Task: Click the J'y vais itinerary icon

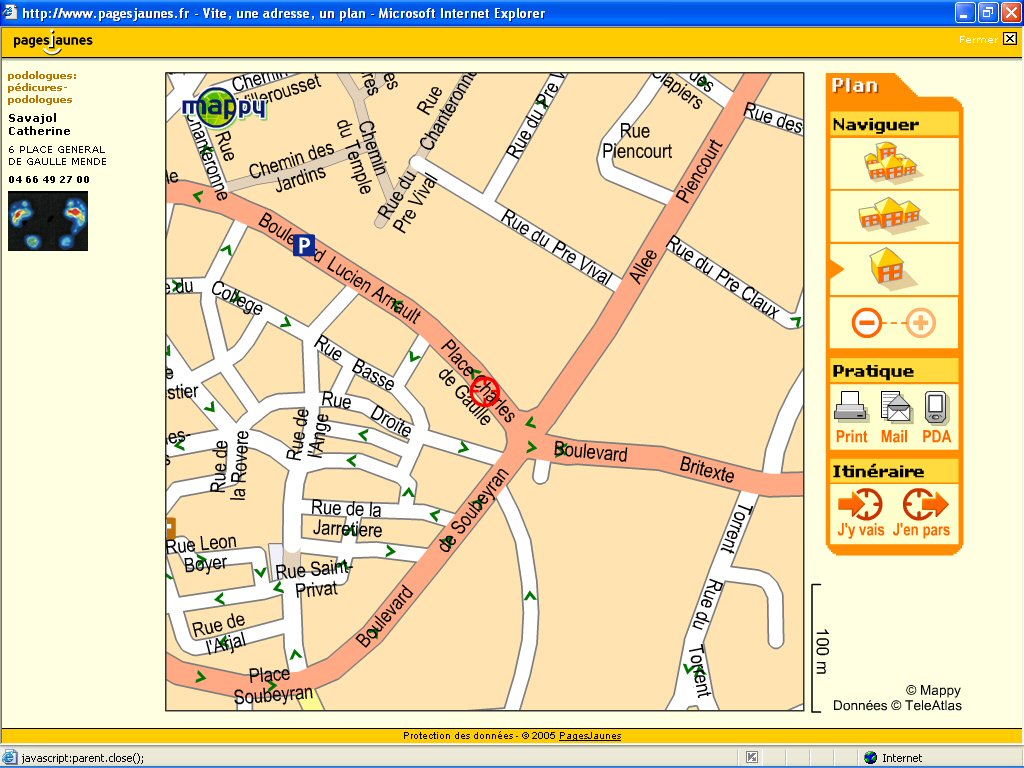Action: [x=860, y=504]
